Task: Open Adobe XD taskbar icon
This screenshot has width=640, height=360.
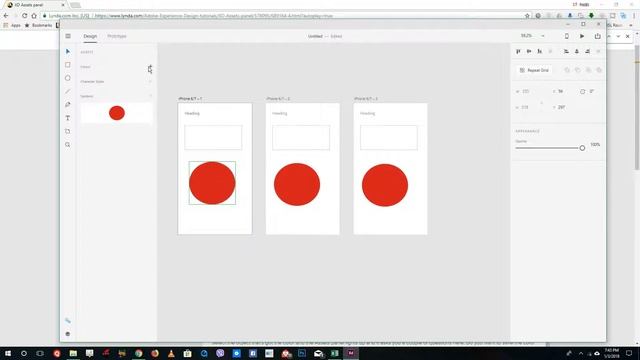Action: tap(351, 353)
